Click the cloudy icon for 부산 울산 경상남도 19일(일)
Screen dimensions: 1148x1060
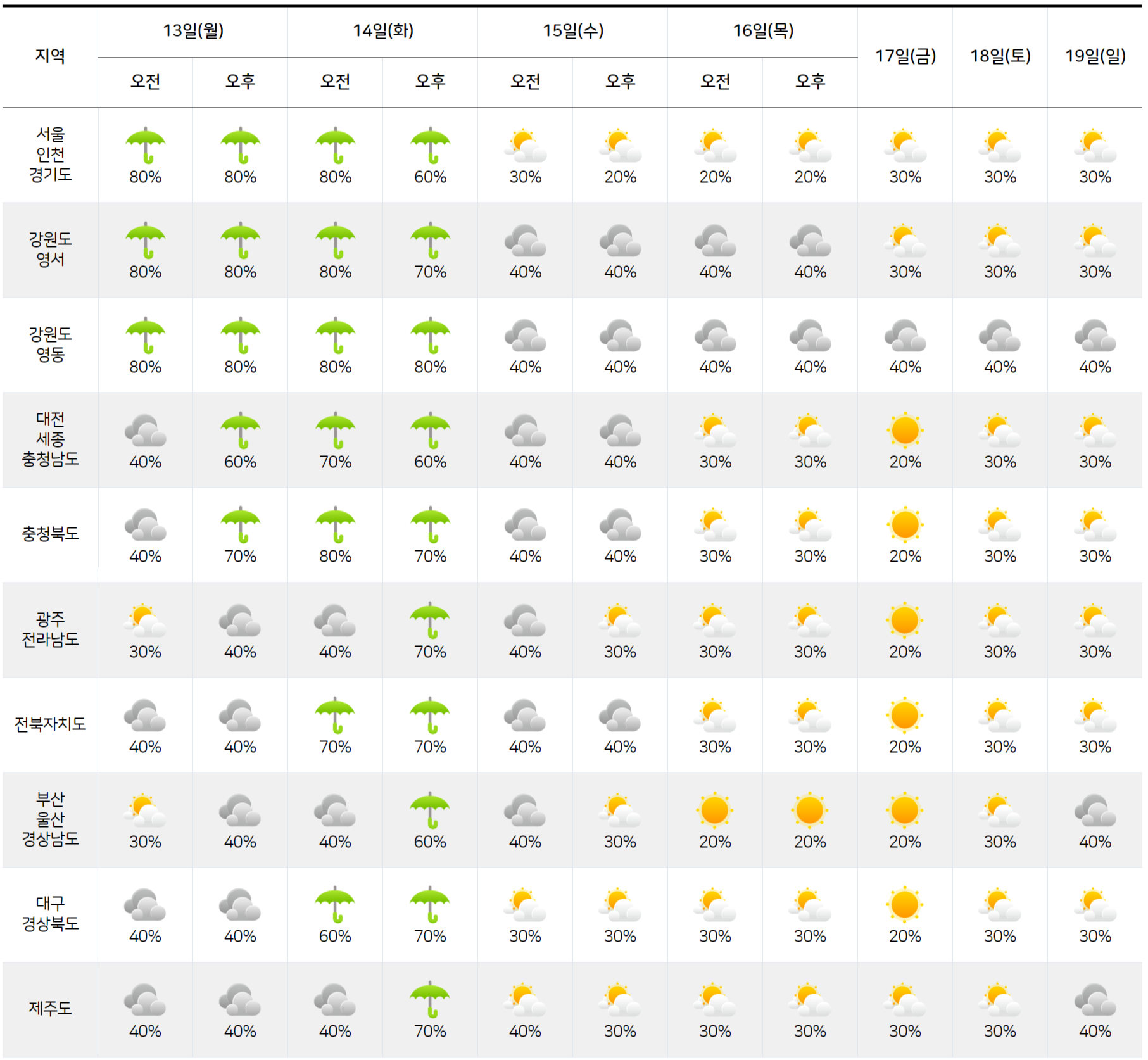(x=1095, y=811)
